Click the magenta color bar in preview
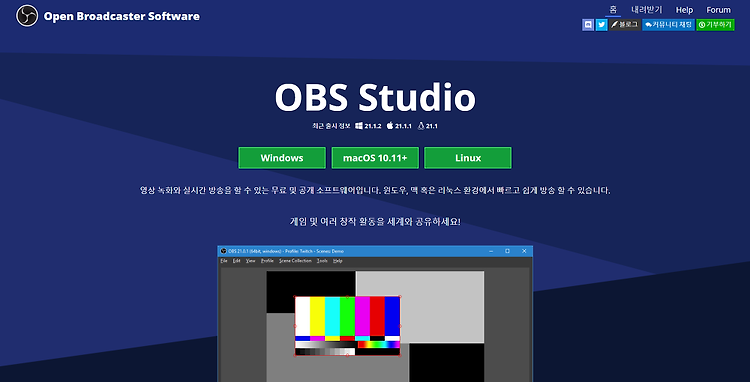The height and width of the screenshot is (382, 750). [x=362, y=316]
